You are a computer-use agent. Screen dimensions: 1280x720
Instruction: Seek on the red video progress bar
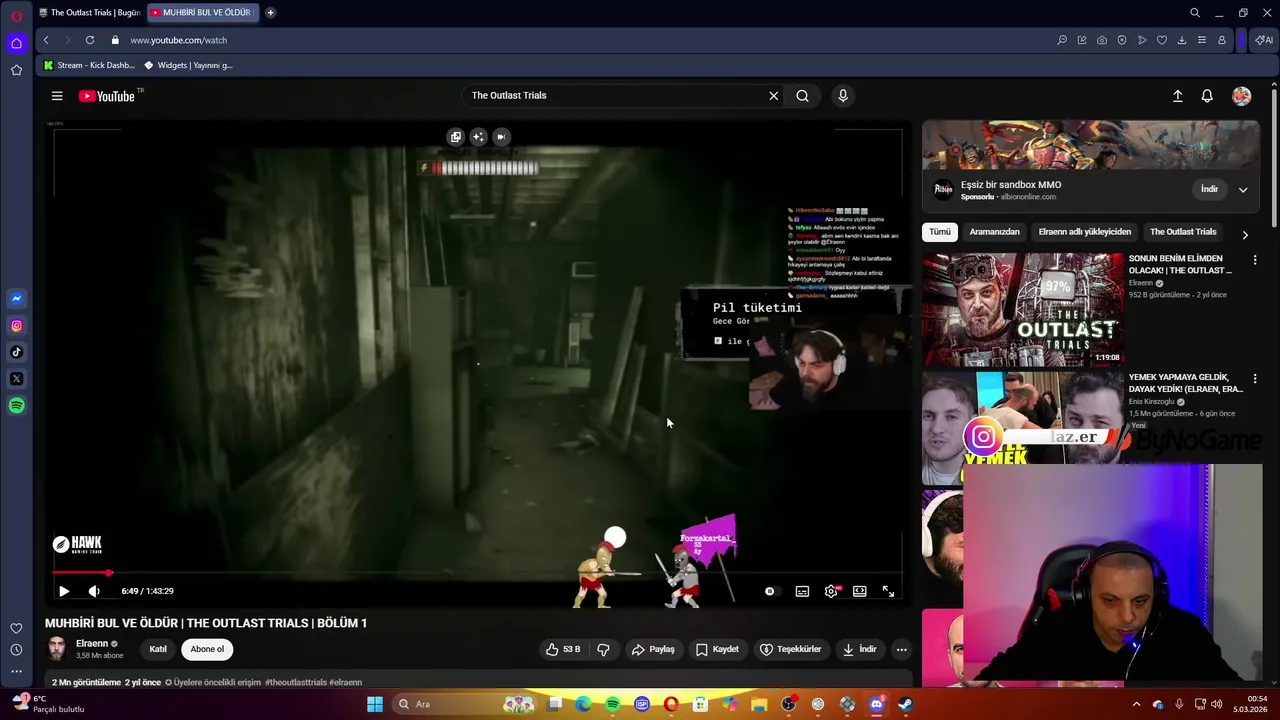click(478, 573)
